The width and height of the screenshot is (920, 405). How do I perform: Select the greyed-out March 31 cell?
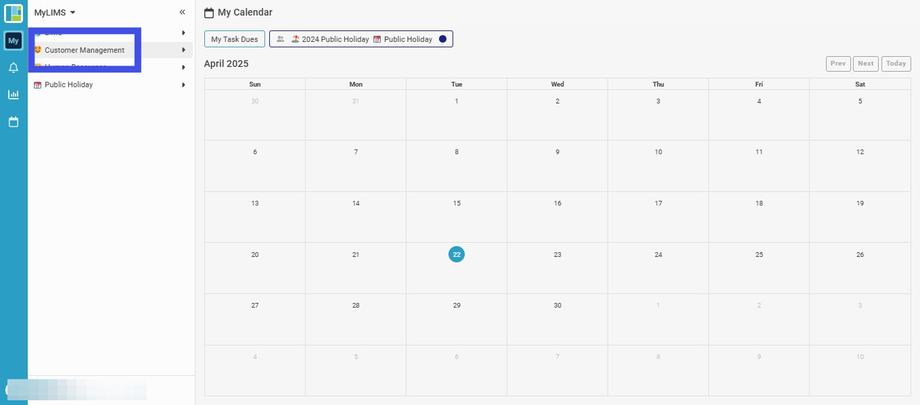pos(356,115)
